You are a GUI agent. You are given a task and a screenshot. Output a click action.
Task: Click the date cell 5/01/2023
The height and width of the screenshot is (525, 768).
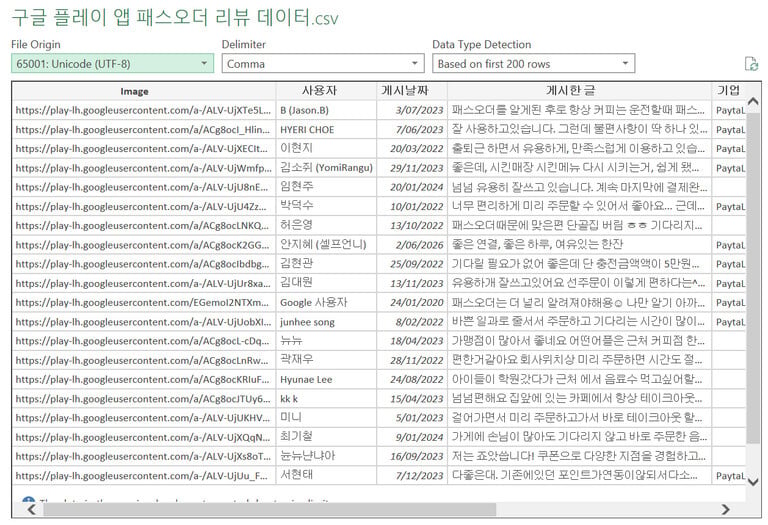tap(412, 418)
